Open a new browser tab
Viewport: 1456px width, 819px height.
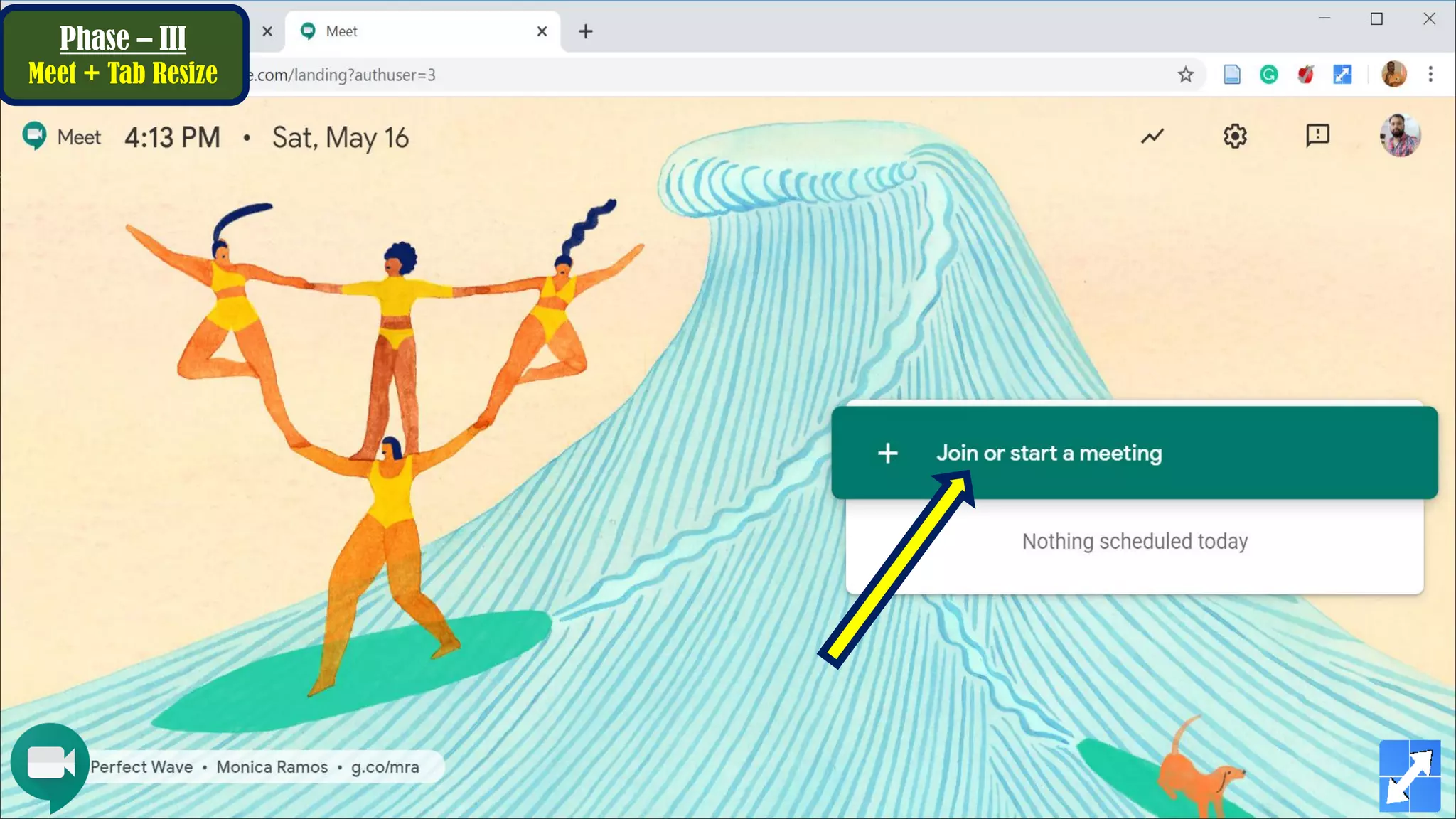pos(585,31)
